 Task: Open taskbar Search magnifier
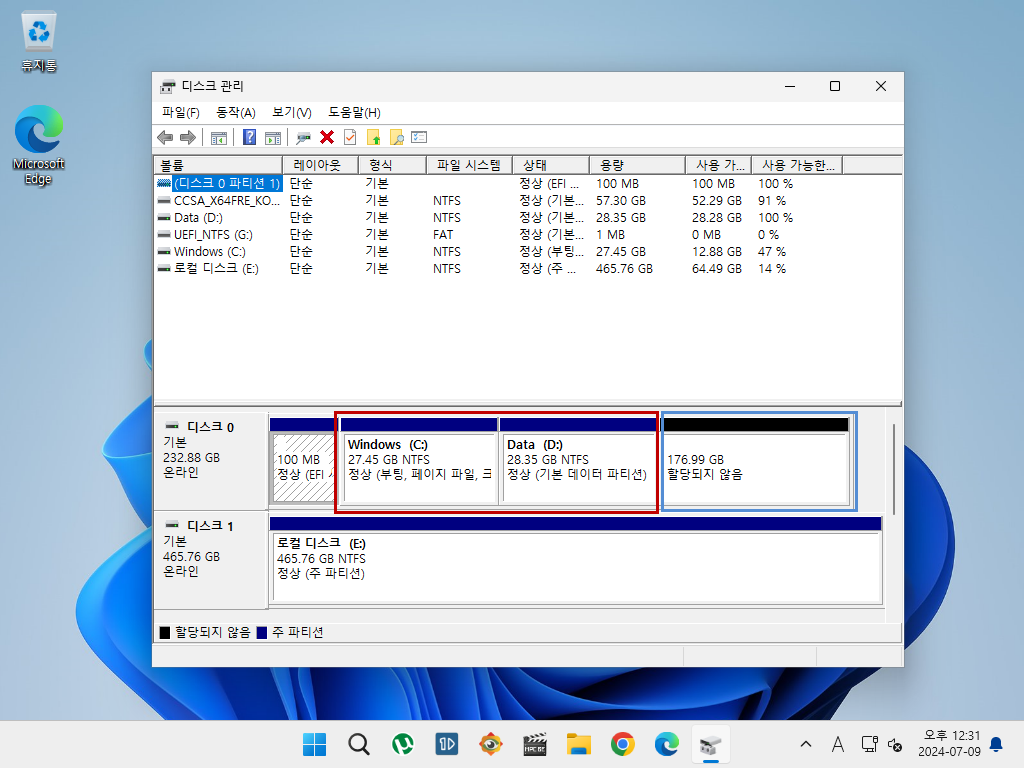click(359, 744)
